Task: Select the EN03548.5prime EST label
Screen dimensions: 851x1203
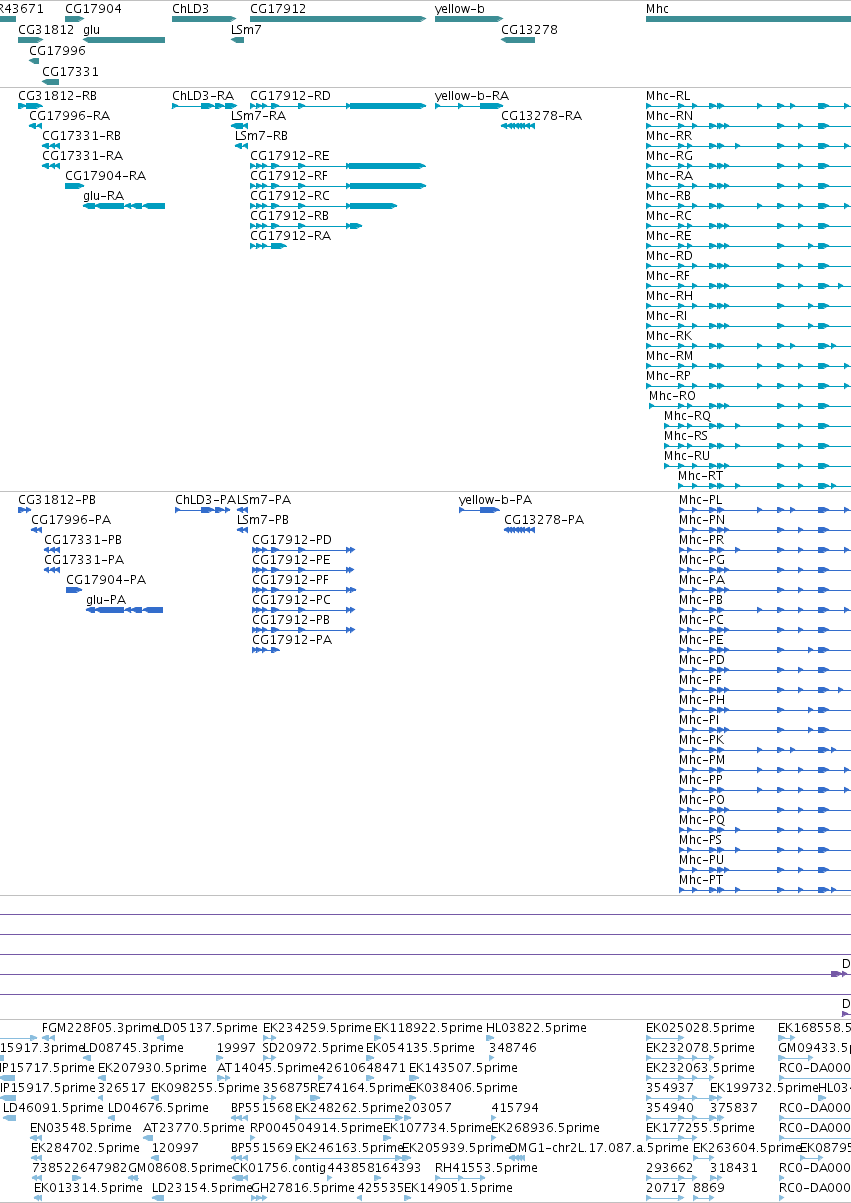Action: pos(81,1128)
